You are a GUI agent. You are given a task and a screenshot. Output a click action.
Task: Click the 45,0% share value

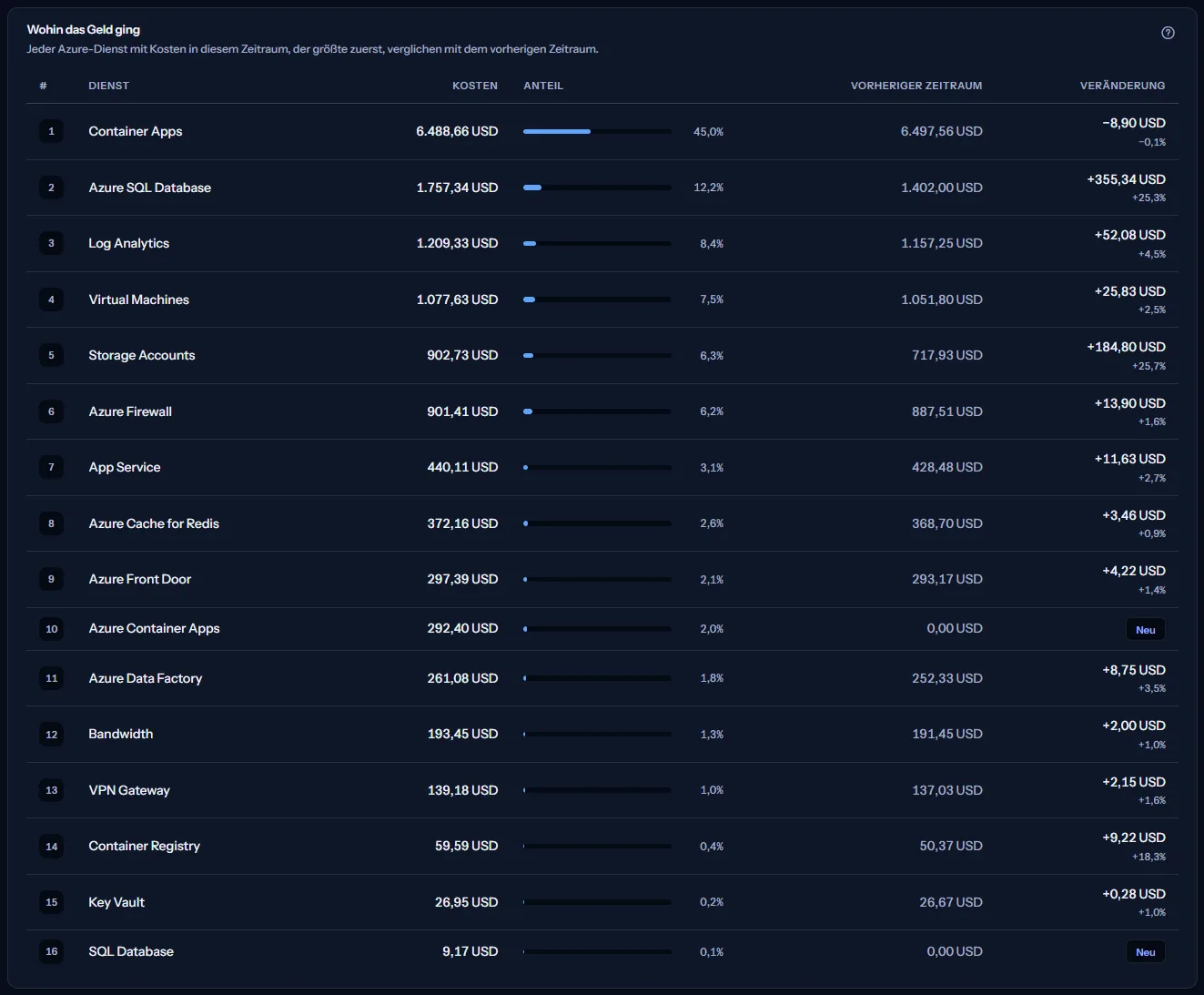tap(708, 132)
